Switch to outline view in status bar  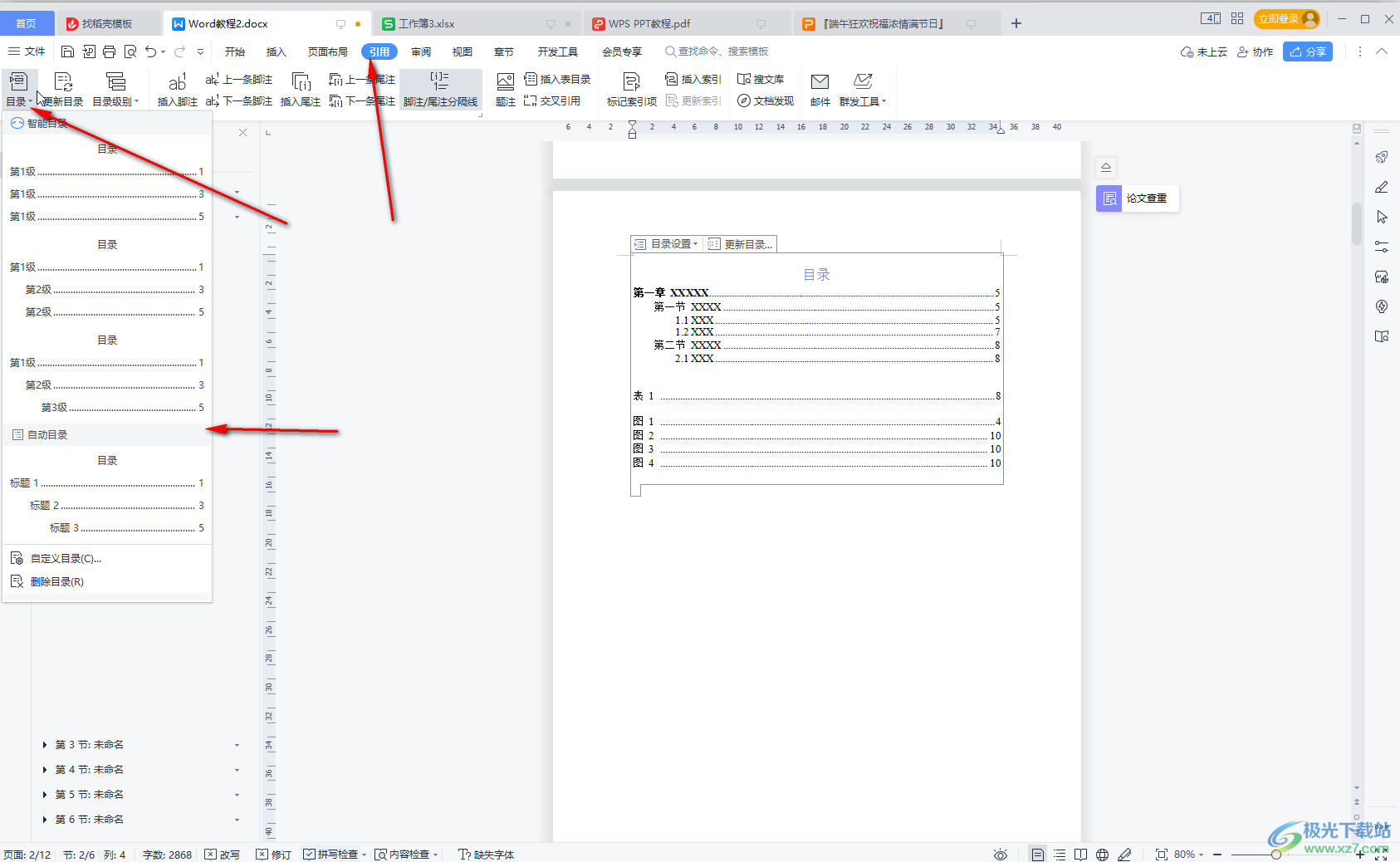(1060, 855)
